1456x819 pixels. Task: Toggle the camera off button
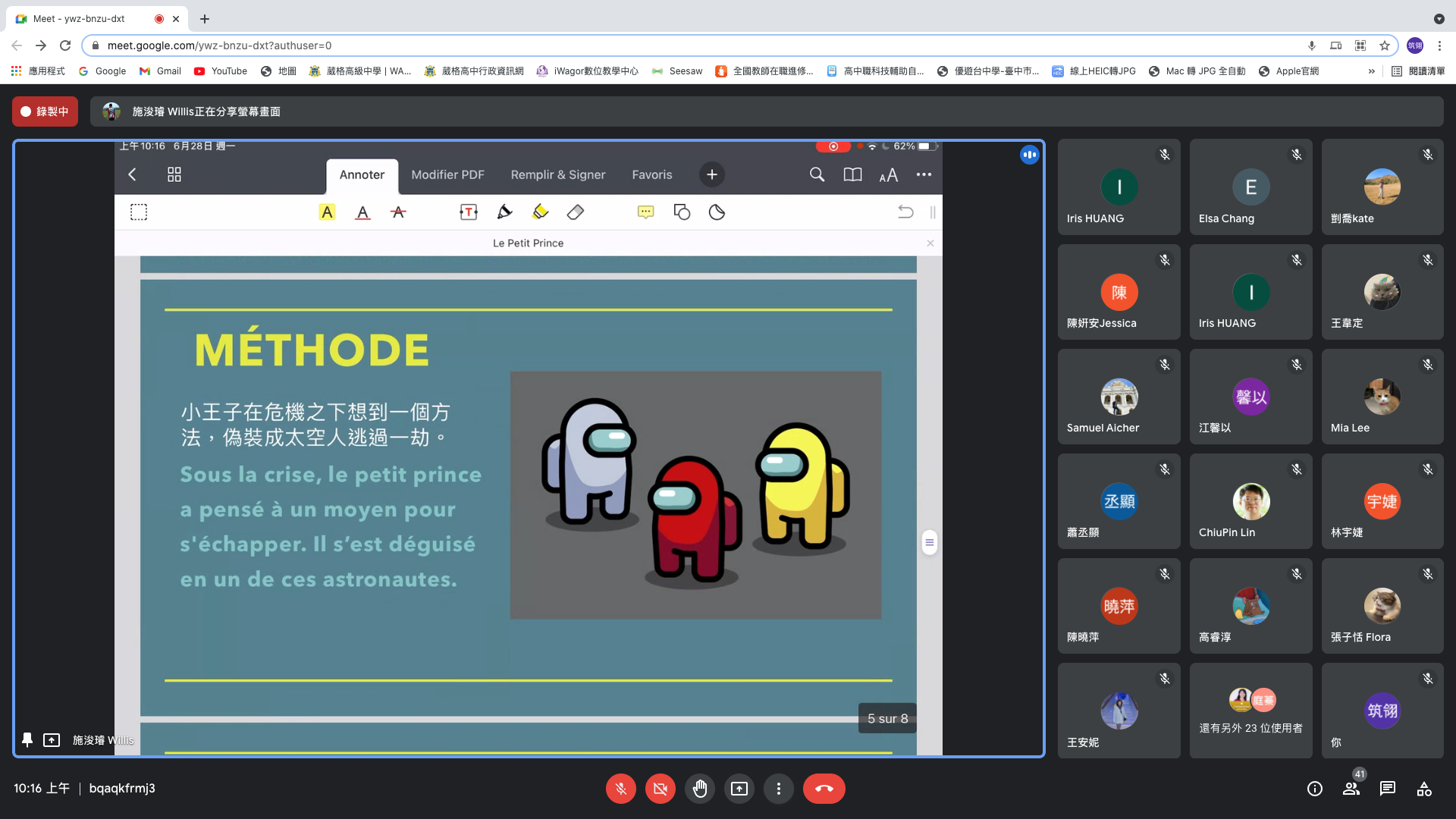tap(660, 789)
